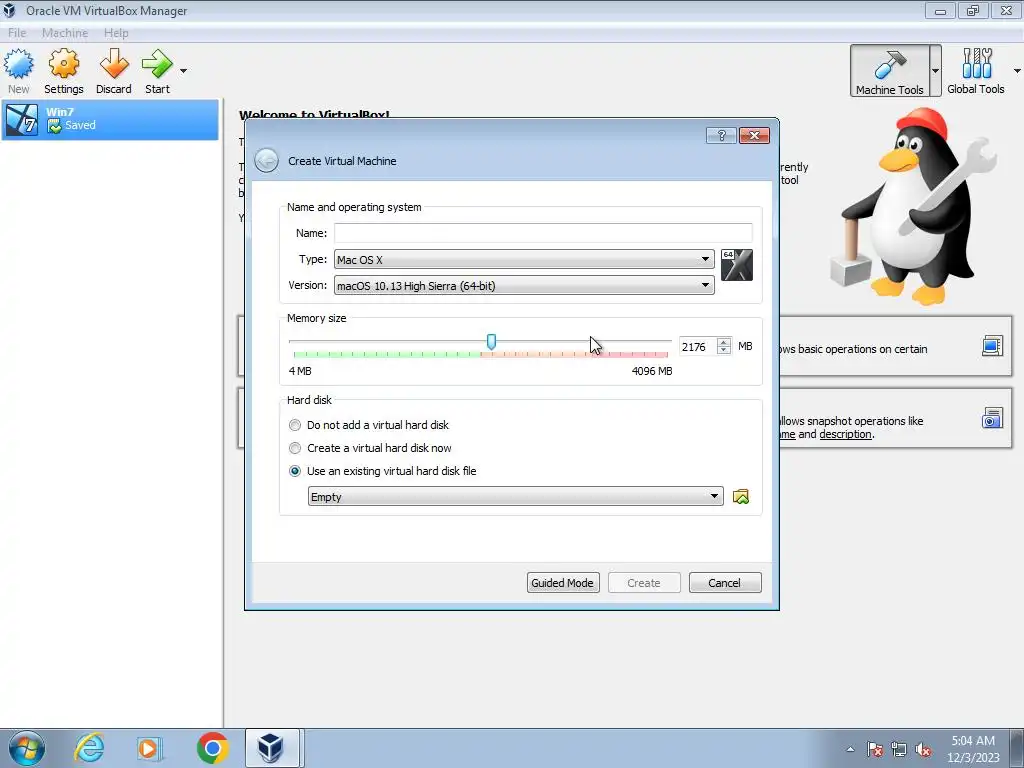Increase memory with the spinner up arrow
Screen dimensions: 1024x768
(724, 342)
